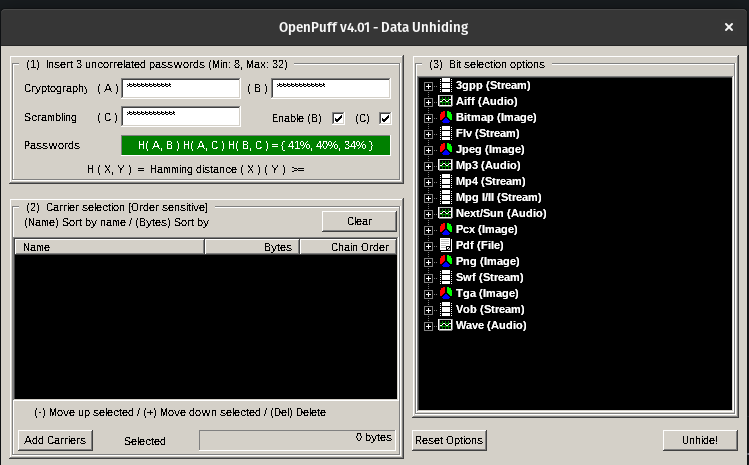Toggle the (C) scrambling password checkbox

tap(384, 118)
